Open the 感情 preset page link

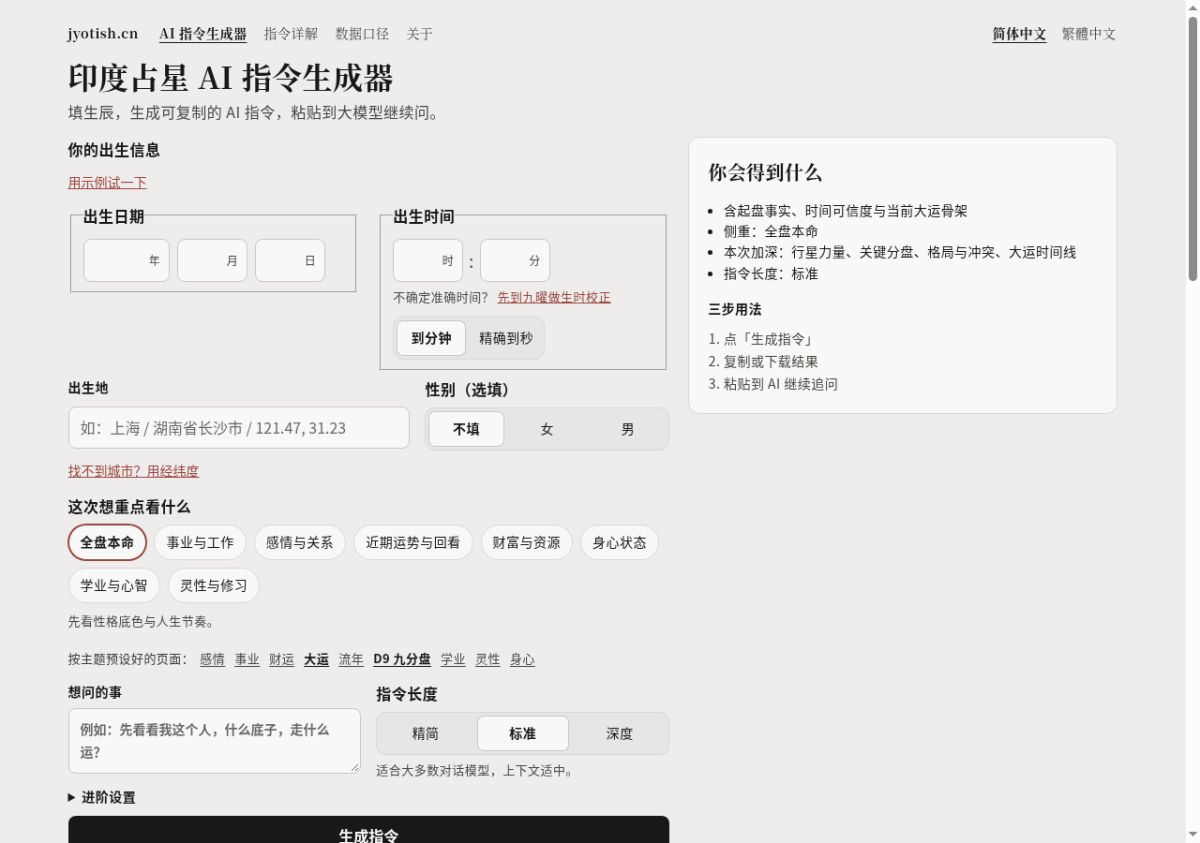tap(212, 660)
